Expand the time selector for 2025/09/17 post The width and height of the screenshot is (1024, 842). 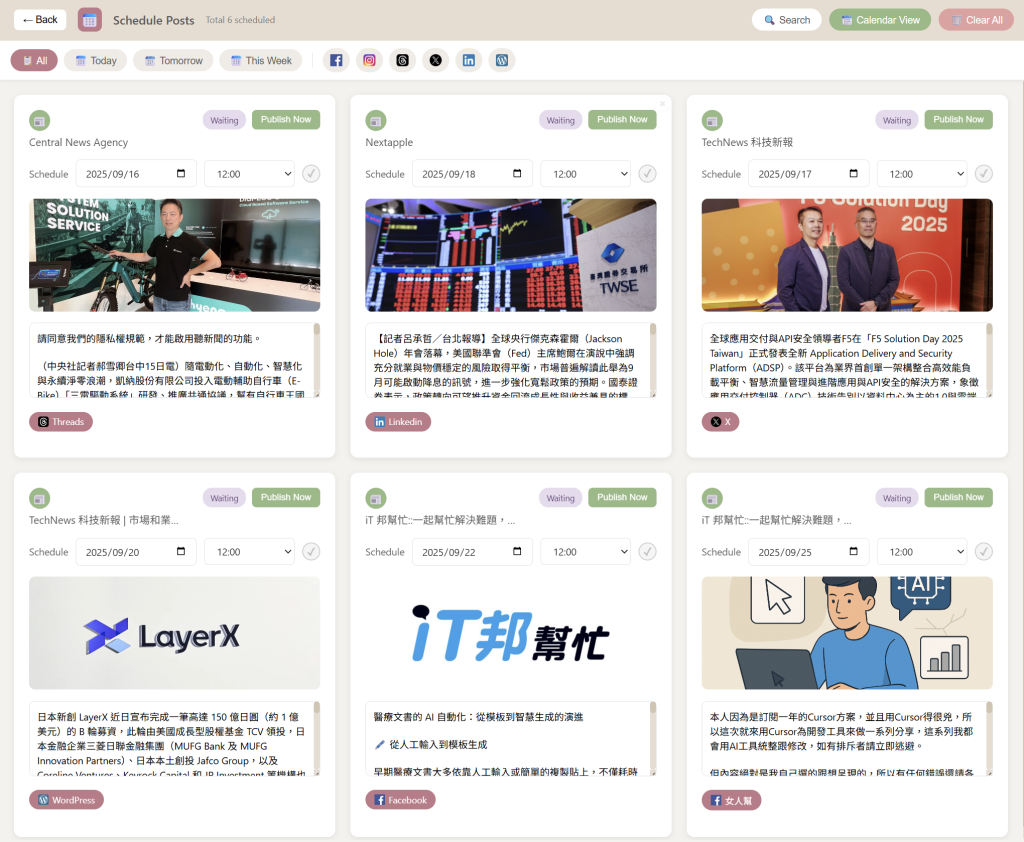[921, 174]
